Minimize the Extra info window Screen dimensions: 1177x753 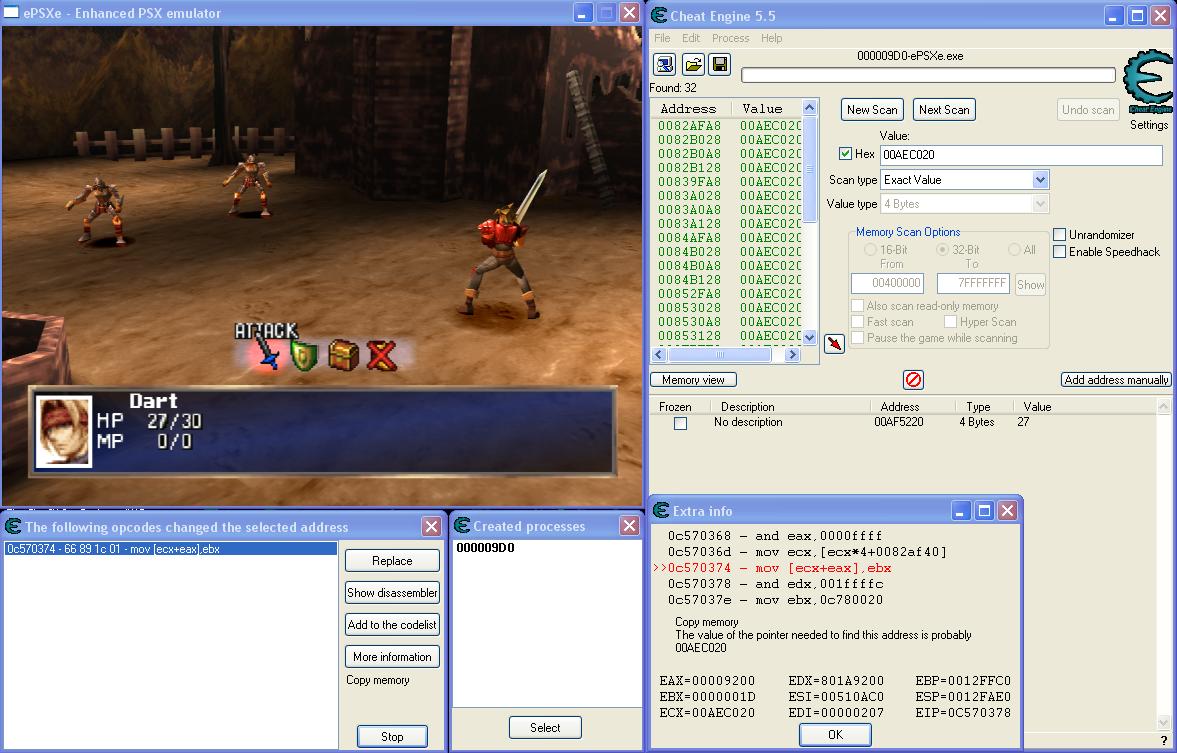[961, 511]
